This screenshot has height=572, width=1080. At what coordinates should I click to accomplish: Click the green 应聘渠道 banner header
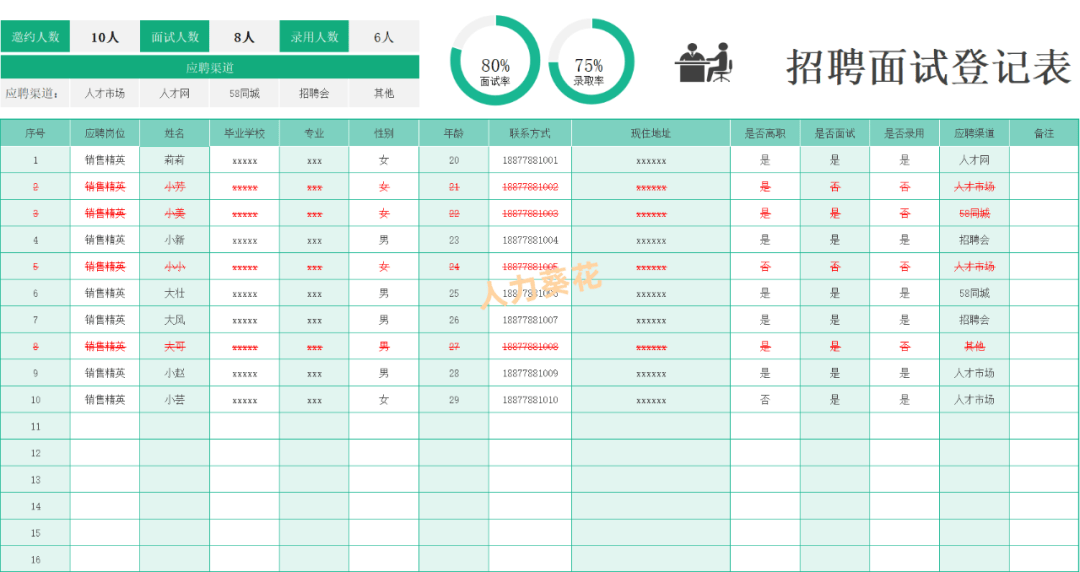(x=210, y=67)
